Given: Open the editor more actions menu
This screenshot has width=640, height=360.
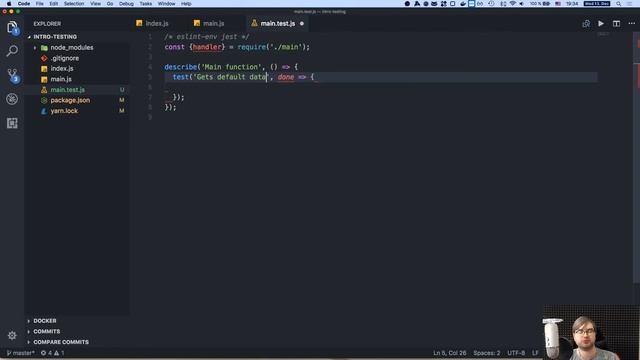Looking at the screenshot, I should (x=631, y=24).
